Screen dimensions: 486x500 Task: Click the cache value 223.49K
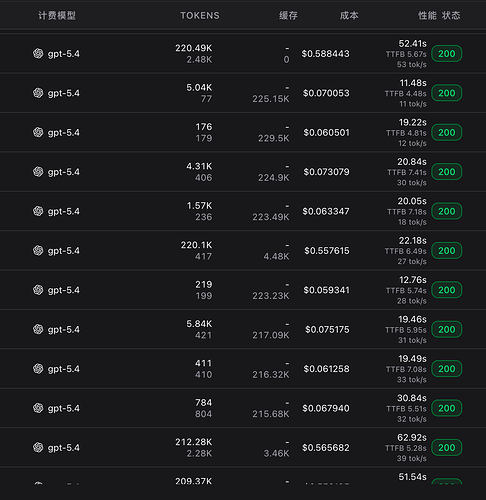271,217
